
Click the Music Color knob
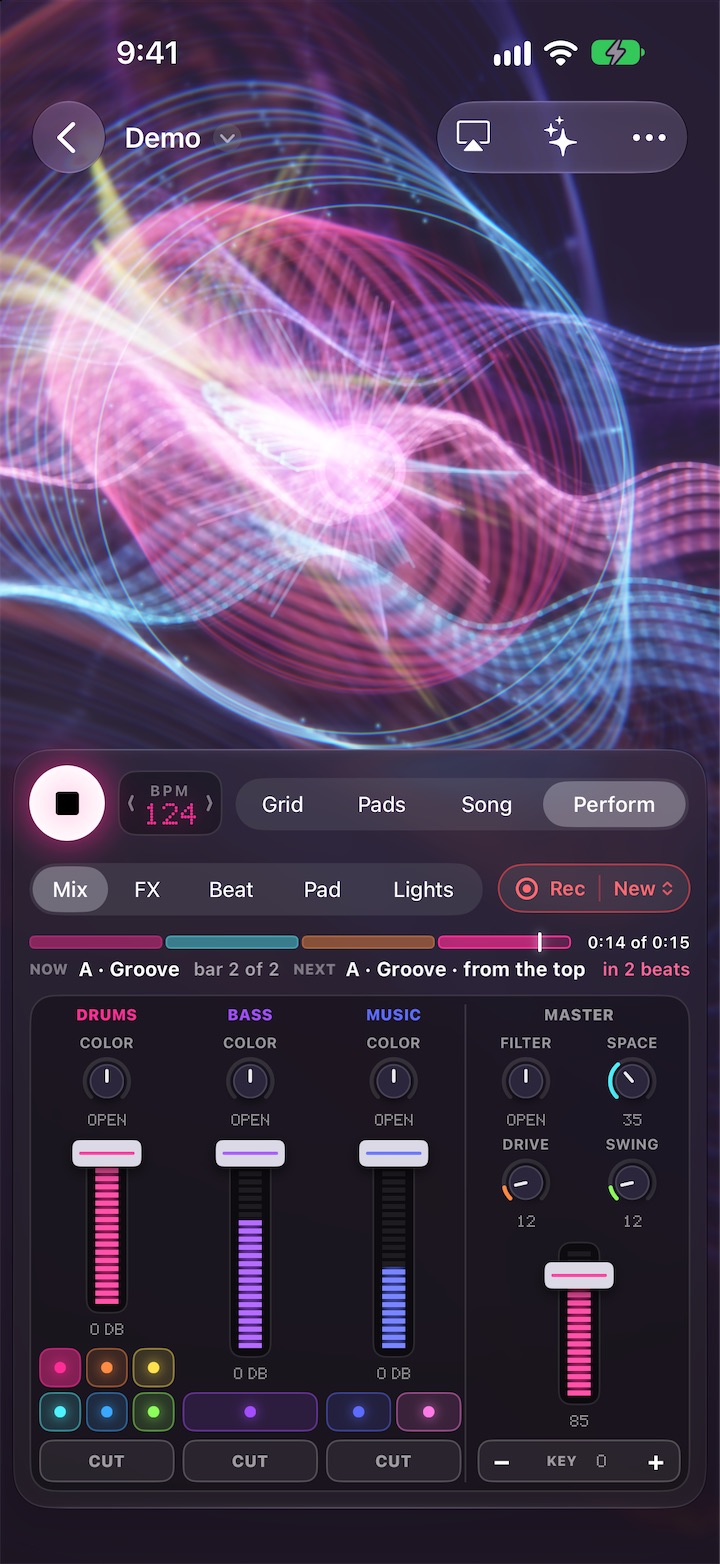tap(393, 1080)
